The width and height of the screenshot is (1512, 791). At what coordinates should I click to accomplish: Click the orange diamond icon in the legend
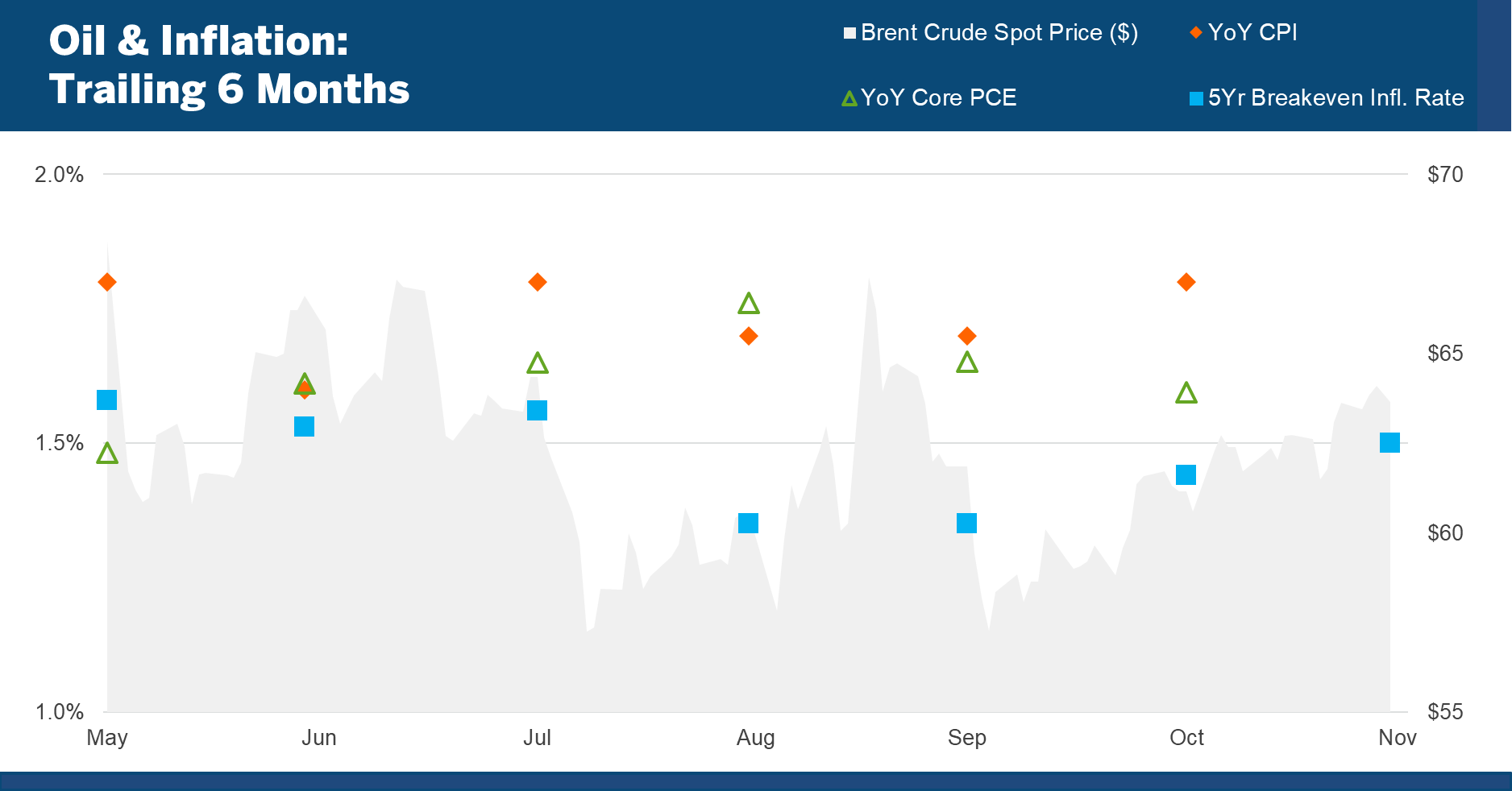1196,32
